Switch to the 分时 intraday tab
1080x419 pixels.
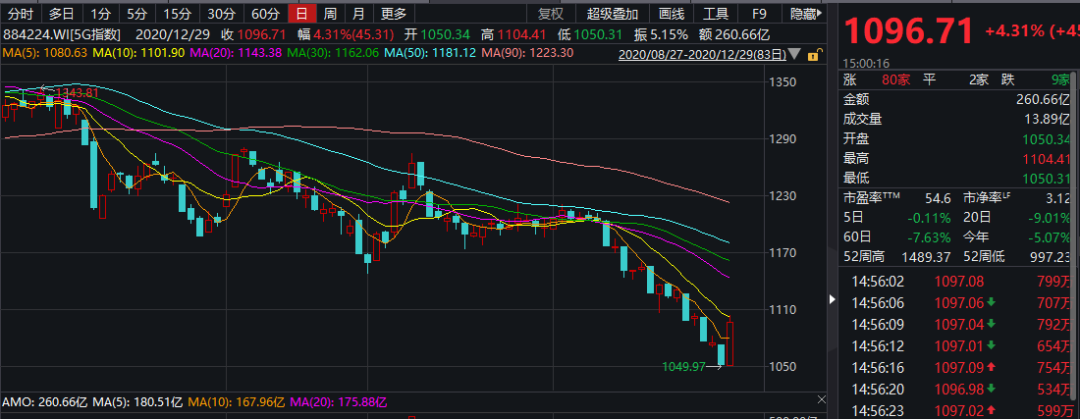(22, 14)
